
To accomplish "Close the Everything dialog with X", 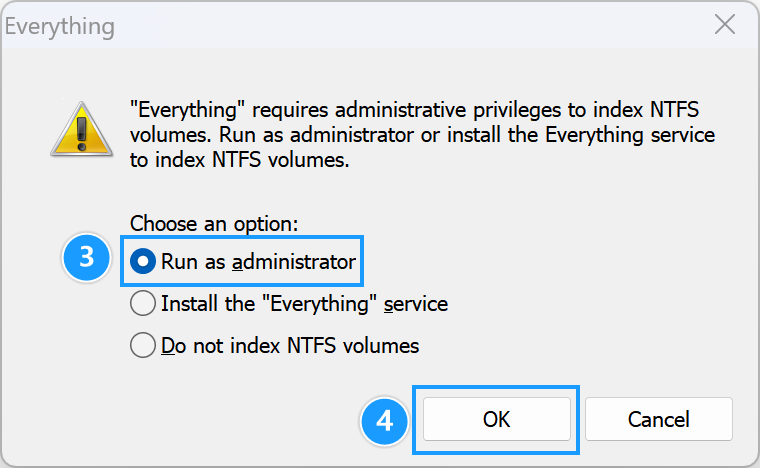I will pyautogui.click(x=724, y=26).
